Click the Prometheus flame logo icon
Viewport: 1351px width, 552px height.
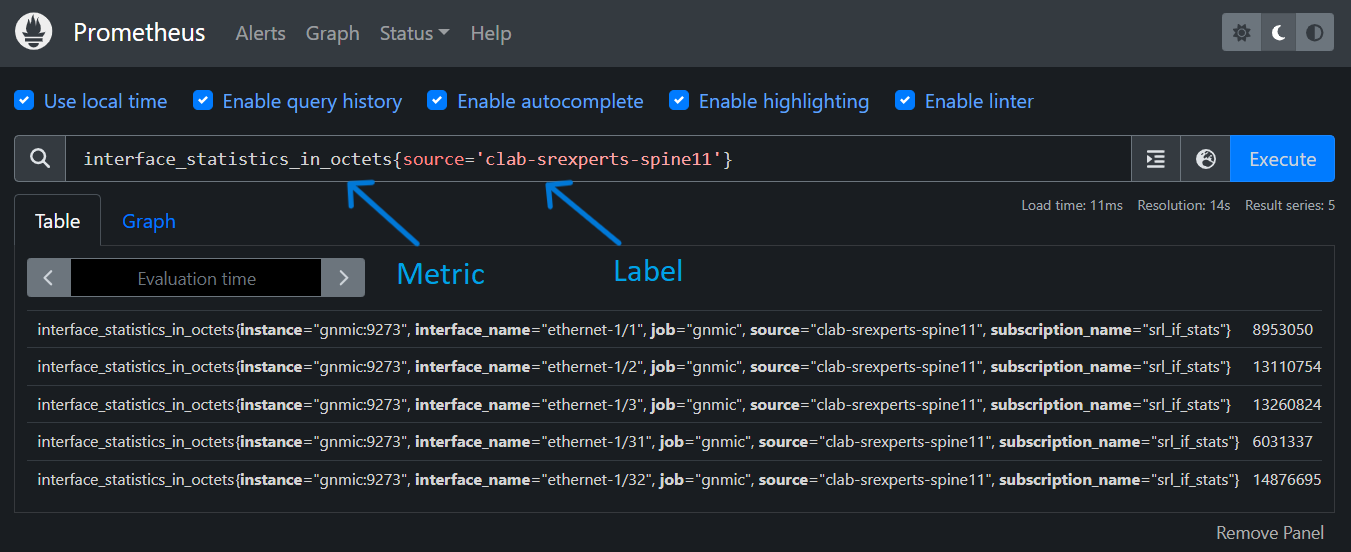(34, 33)
